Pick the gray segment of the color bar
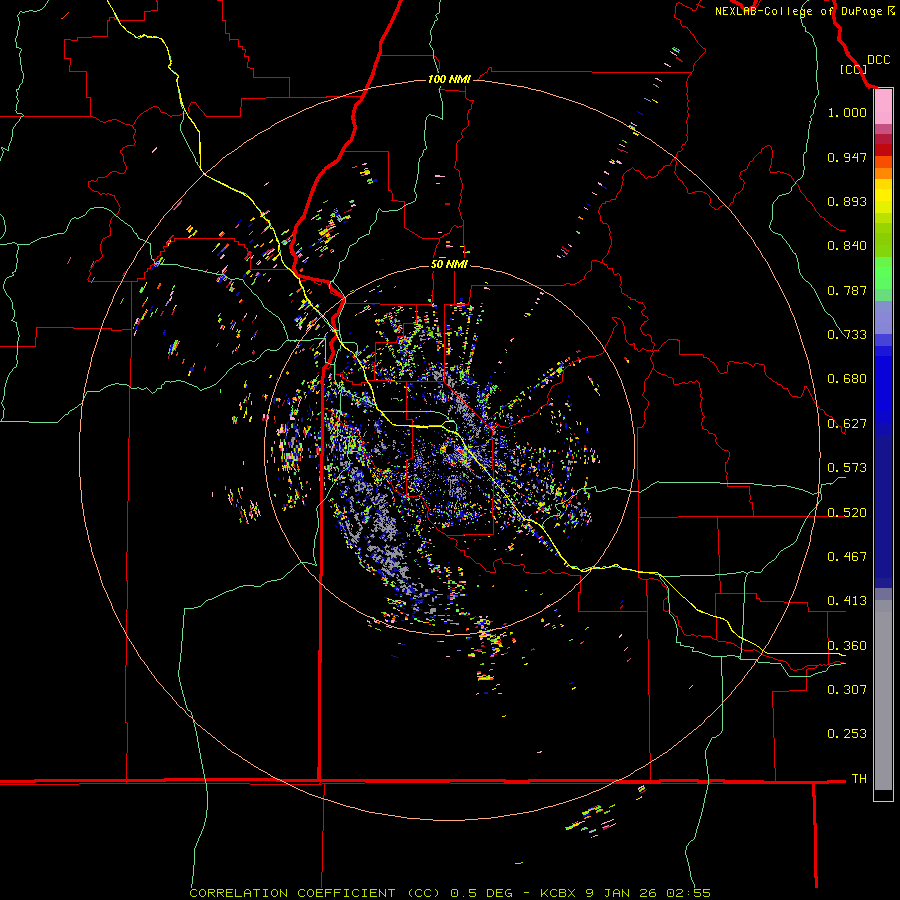 click(x=883, y=695)
